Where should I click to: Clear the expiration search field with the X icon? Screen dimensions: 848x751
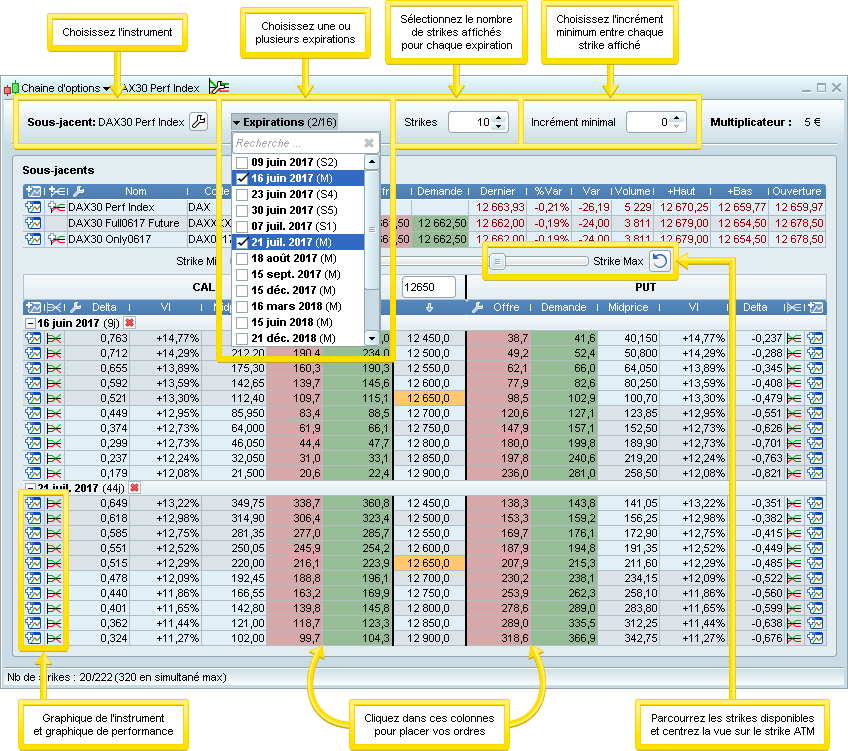tap(368, 143)
